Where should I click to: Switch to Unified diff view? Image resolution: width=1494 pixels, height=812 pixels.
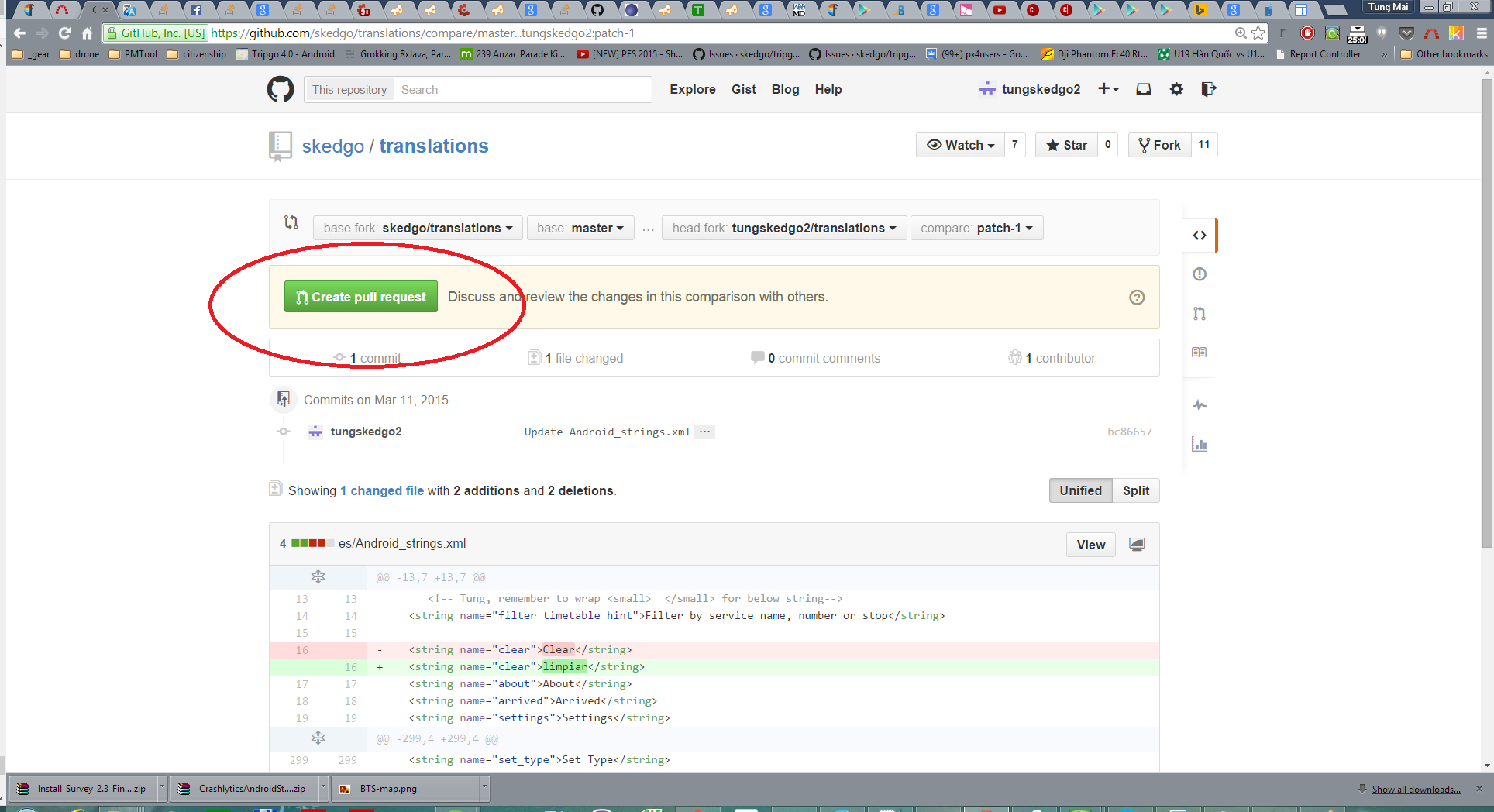(1080, 490)
